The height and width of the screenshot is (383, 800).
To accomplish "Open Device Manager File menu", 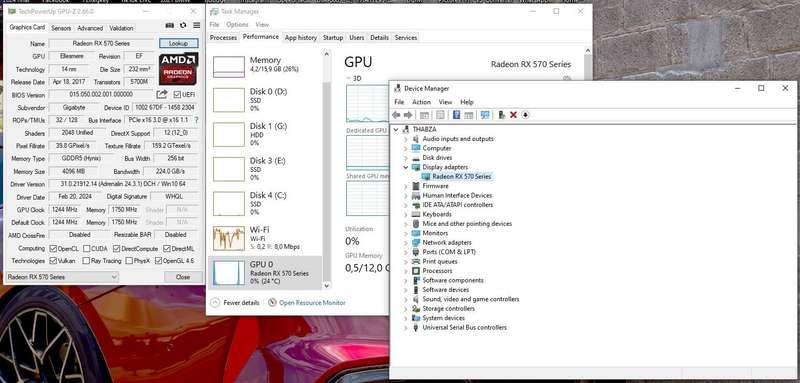I will point(399,102).
